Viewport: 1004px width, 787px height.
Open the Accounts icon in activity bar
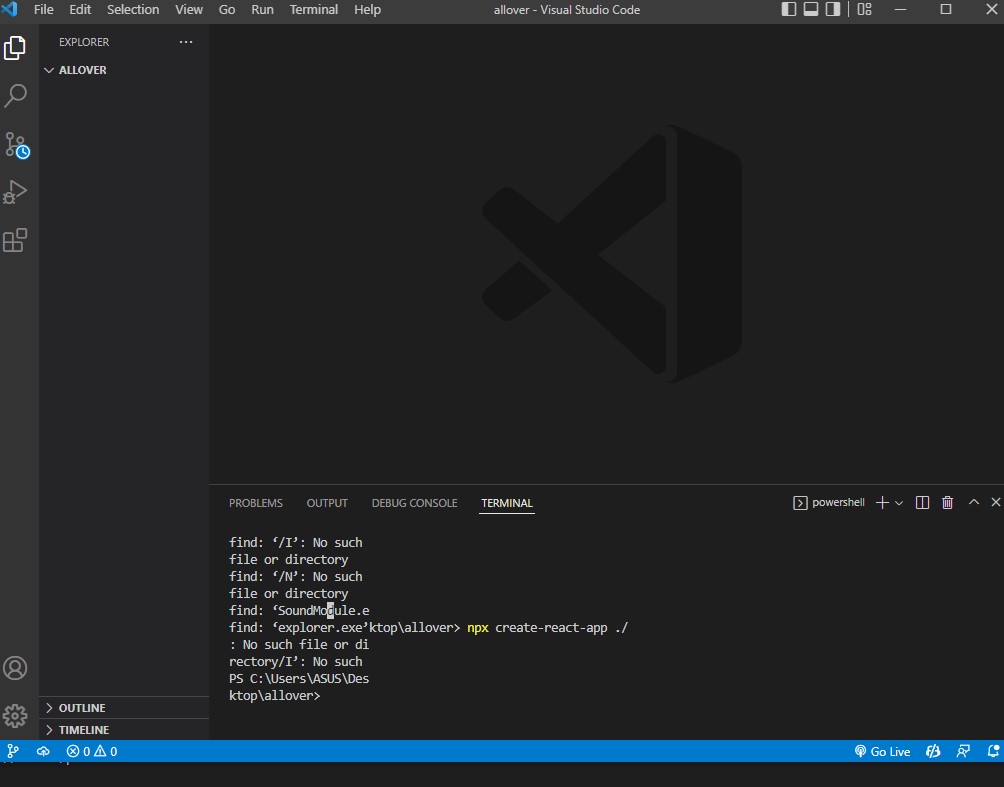(15, 668)
